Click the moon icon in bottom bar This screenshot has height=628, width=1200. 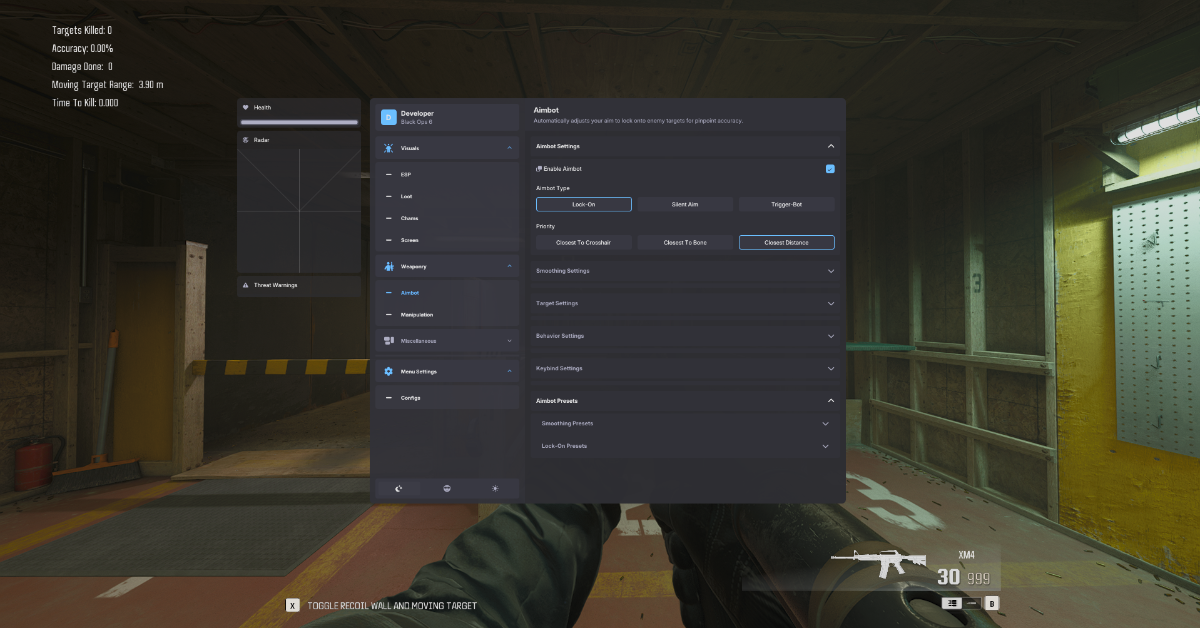click(x=398, y=489)
